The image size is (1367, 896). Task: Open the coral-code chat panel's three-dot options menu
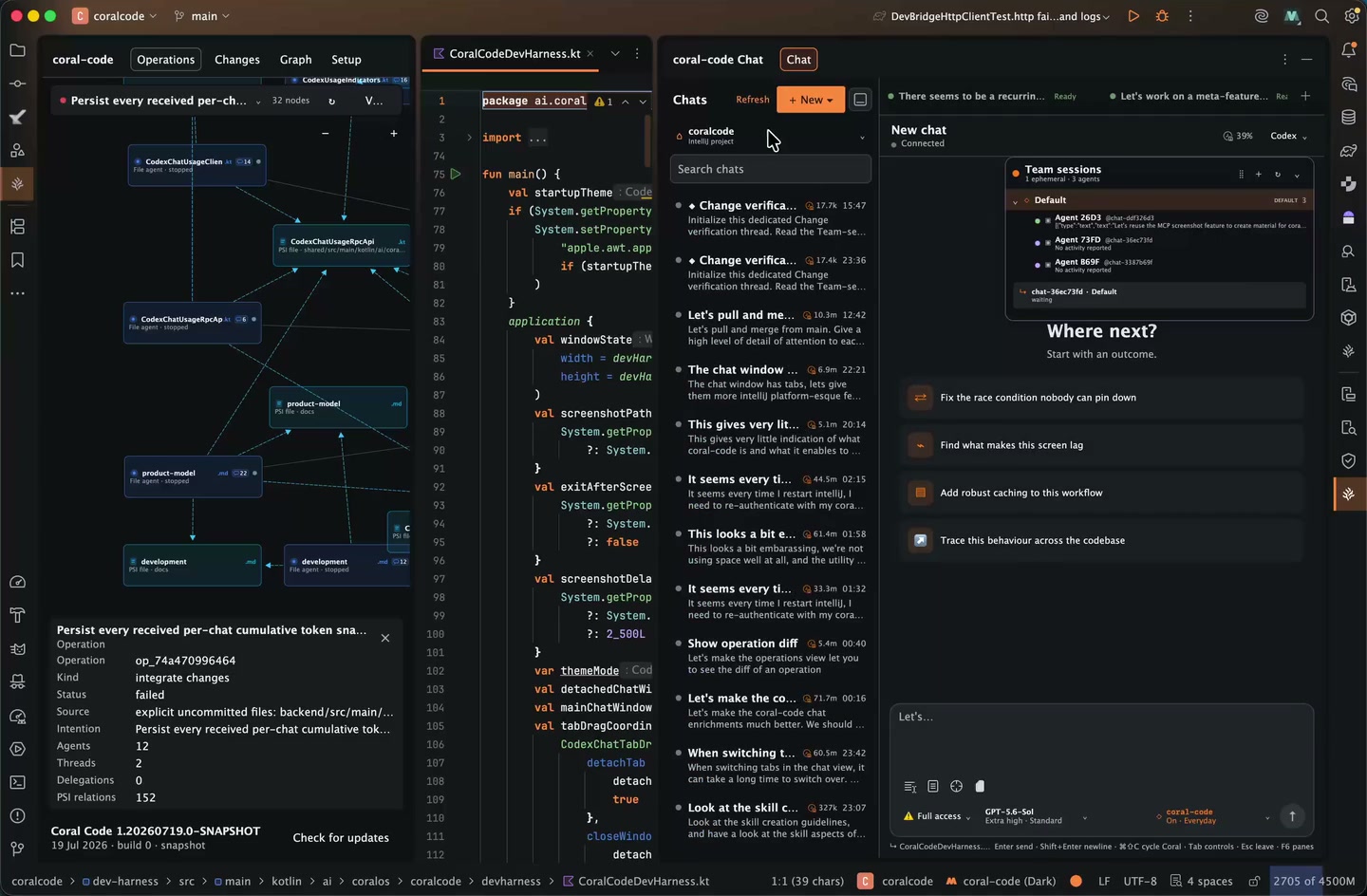point(1285,59)
